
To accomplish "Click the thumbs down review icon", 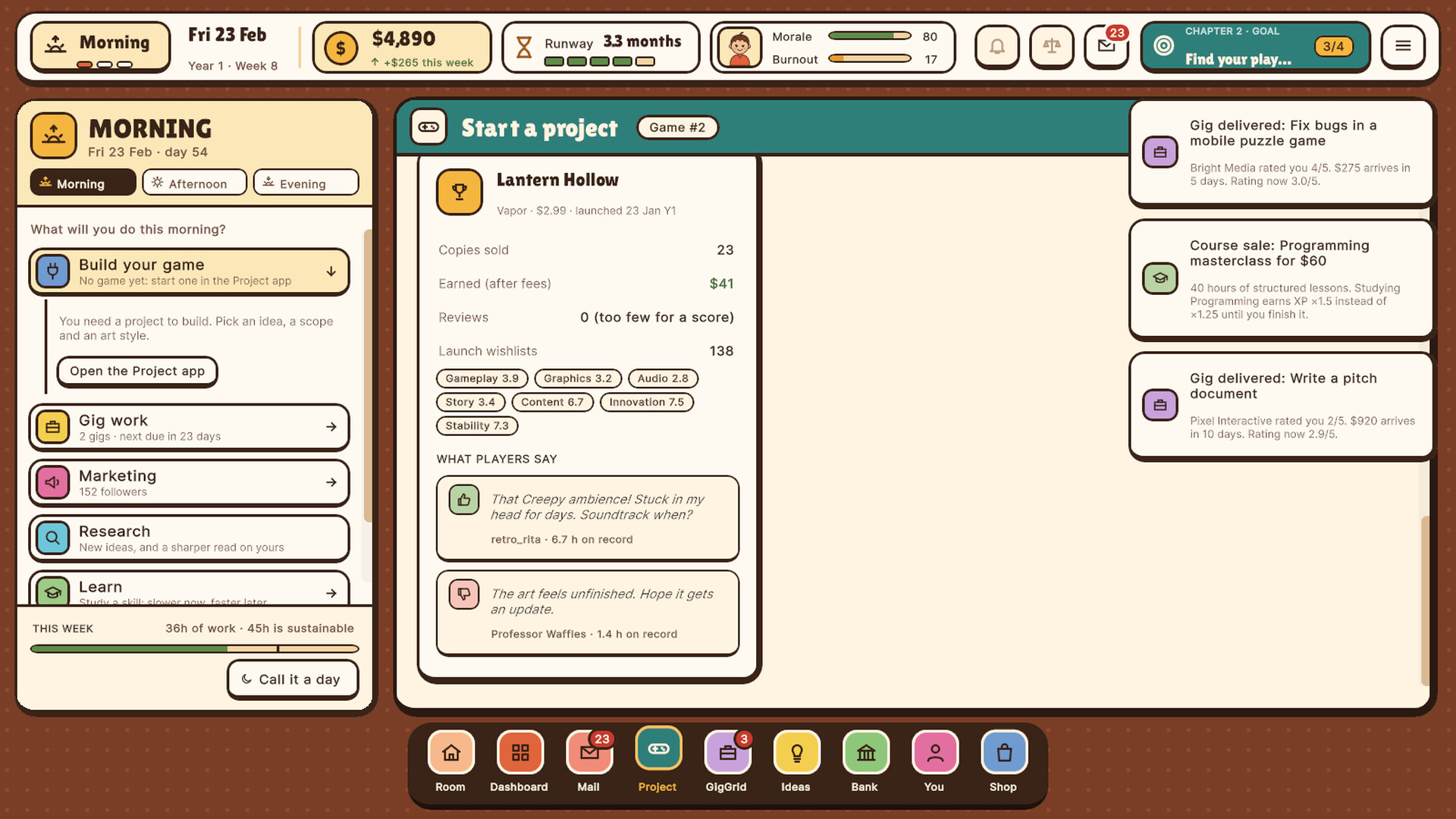I will (464, 594).
